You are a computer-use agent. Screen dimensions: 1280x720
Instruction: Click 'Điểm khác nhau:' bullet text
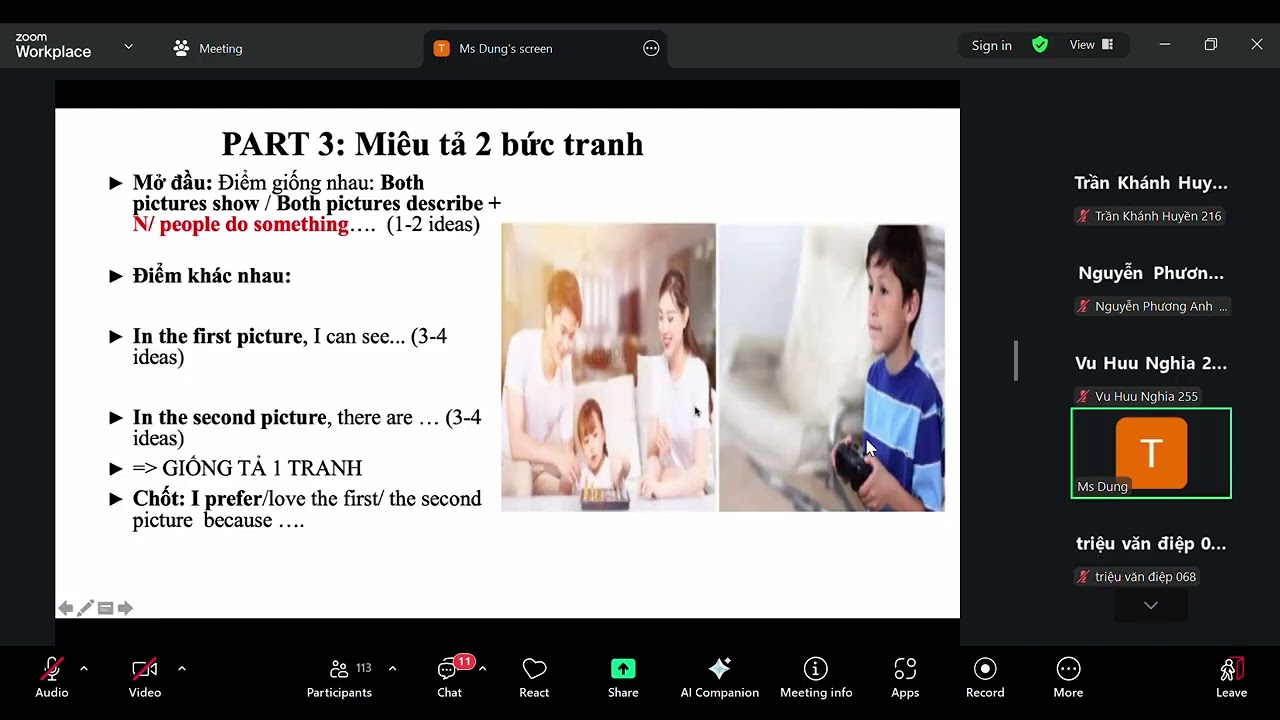212,276
